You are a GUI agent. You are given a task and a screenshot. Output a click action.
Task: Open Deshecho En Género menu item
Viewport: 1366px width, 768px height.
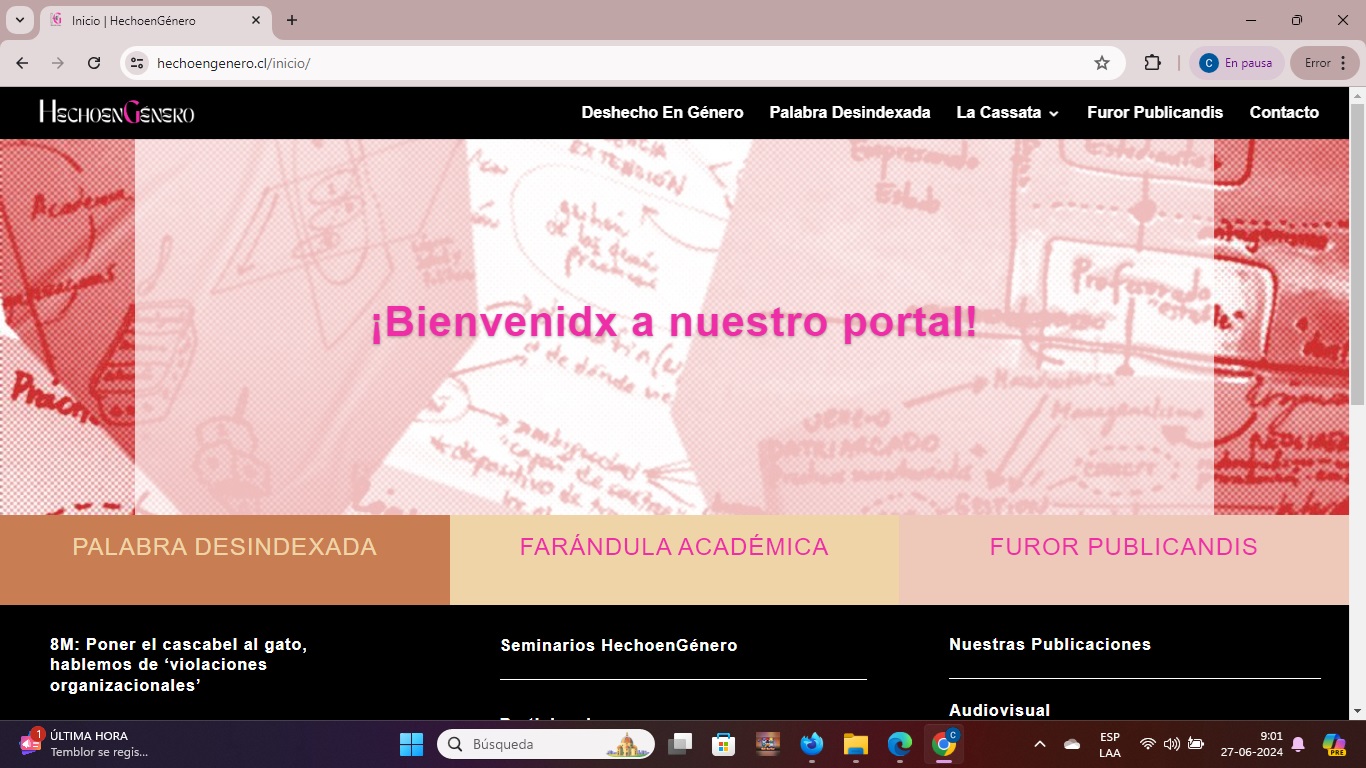662,112
